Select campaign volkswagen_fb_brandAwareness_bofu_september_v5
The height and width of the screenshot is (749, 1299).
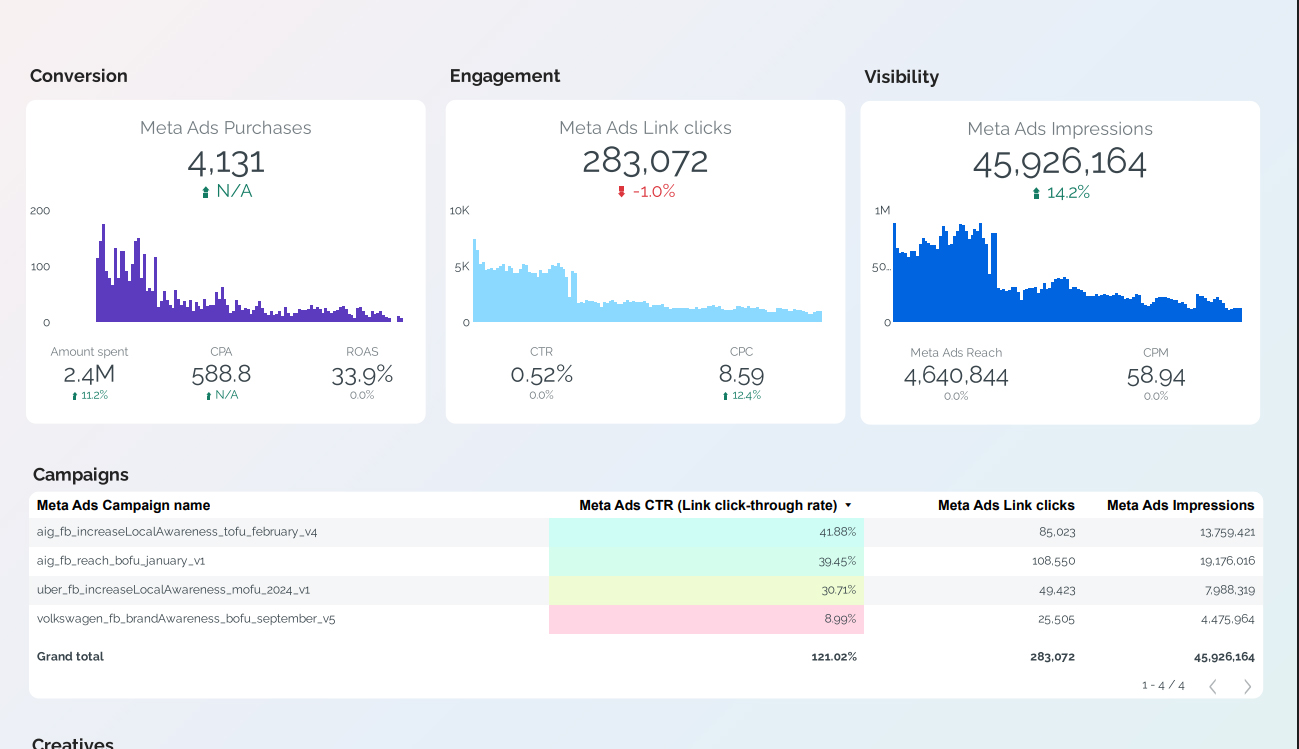click(x=186, y=619)
